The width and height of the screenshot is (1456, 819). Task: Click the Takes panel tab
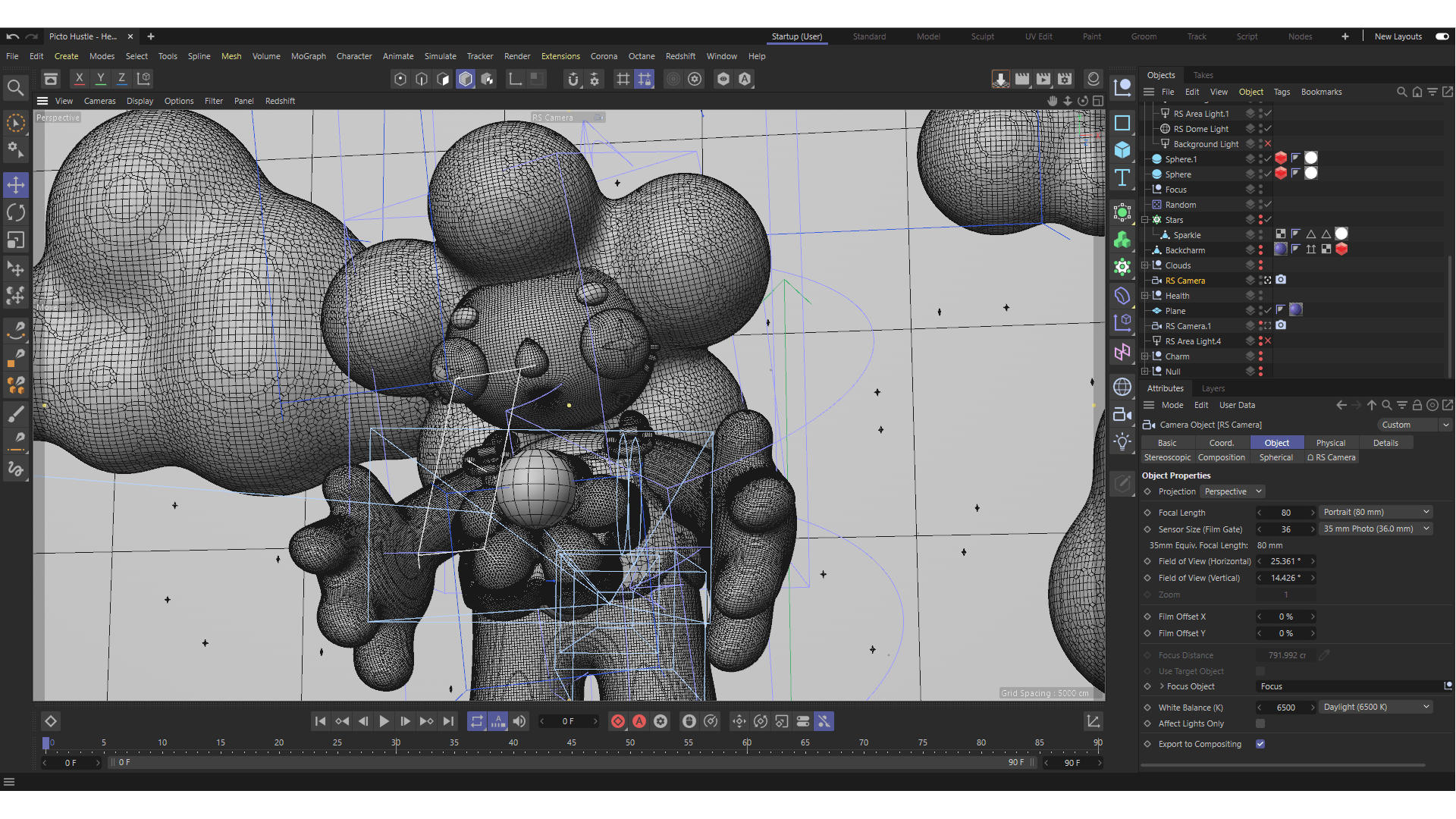click(1203, 75)
